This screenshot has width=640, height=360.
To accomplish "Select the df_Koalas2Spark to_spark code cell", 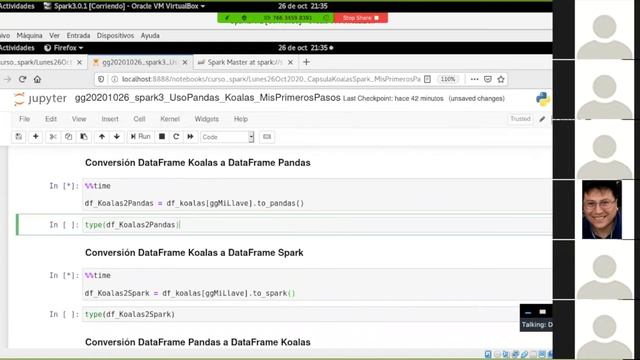I will coord(317,284).
